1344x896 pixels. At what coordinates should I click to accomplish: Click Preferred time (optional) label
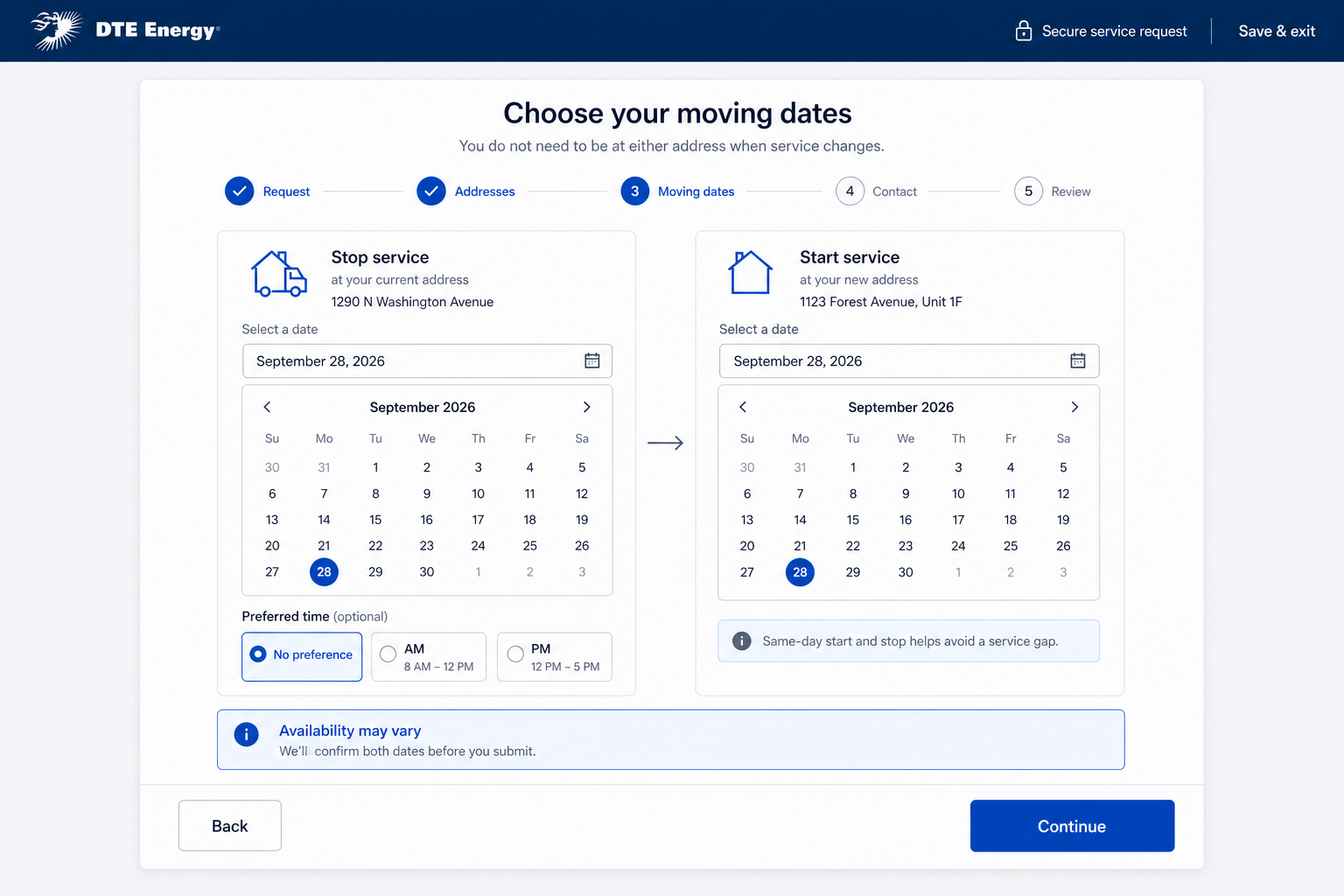click(x=315, y=616)
